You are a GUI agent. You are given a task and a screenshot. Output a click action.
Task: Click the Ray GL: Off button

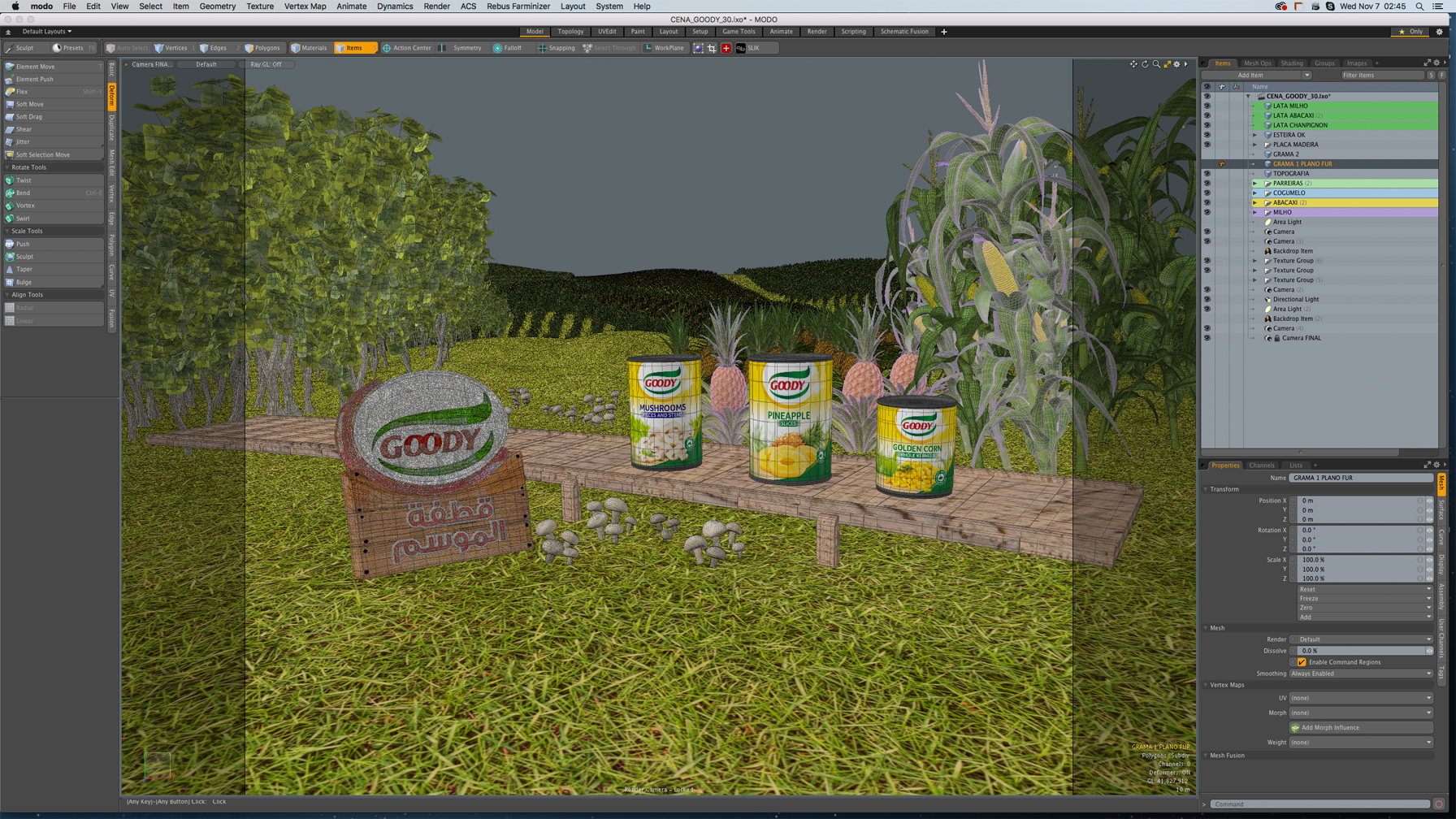[x=266, y=64]
